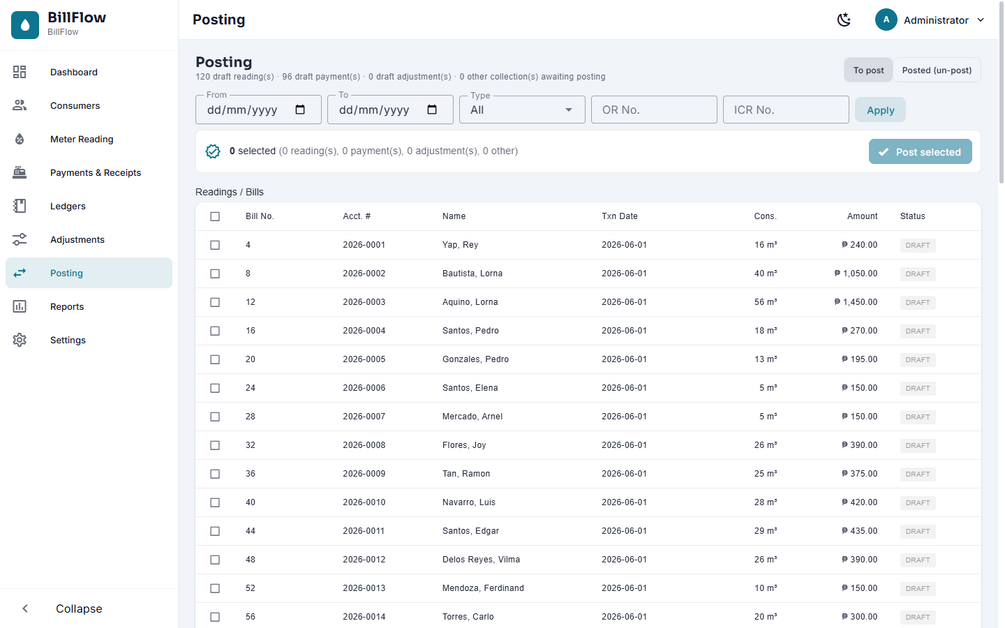Expand the Administrator account menu chevron
Image resolution: width=1005 pixels, height=628 pixels.
point(981,20)
